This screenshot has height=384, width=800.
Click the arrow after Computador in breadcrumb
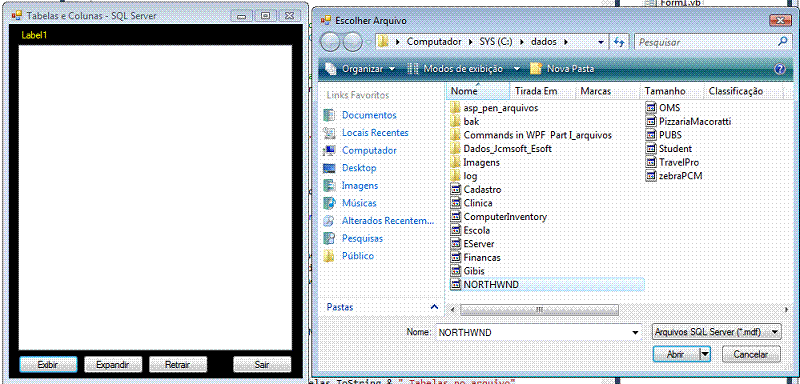point(470,42)
